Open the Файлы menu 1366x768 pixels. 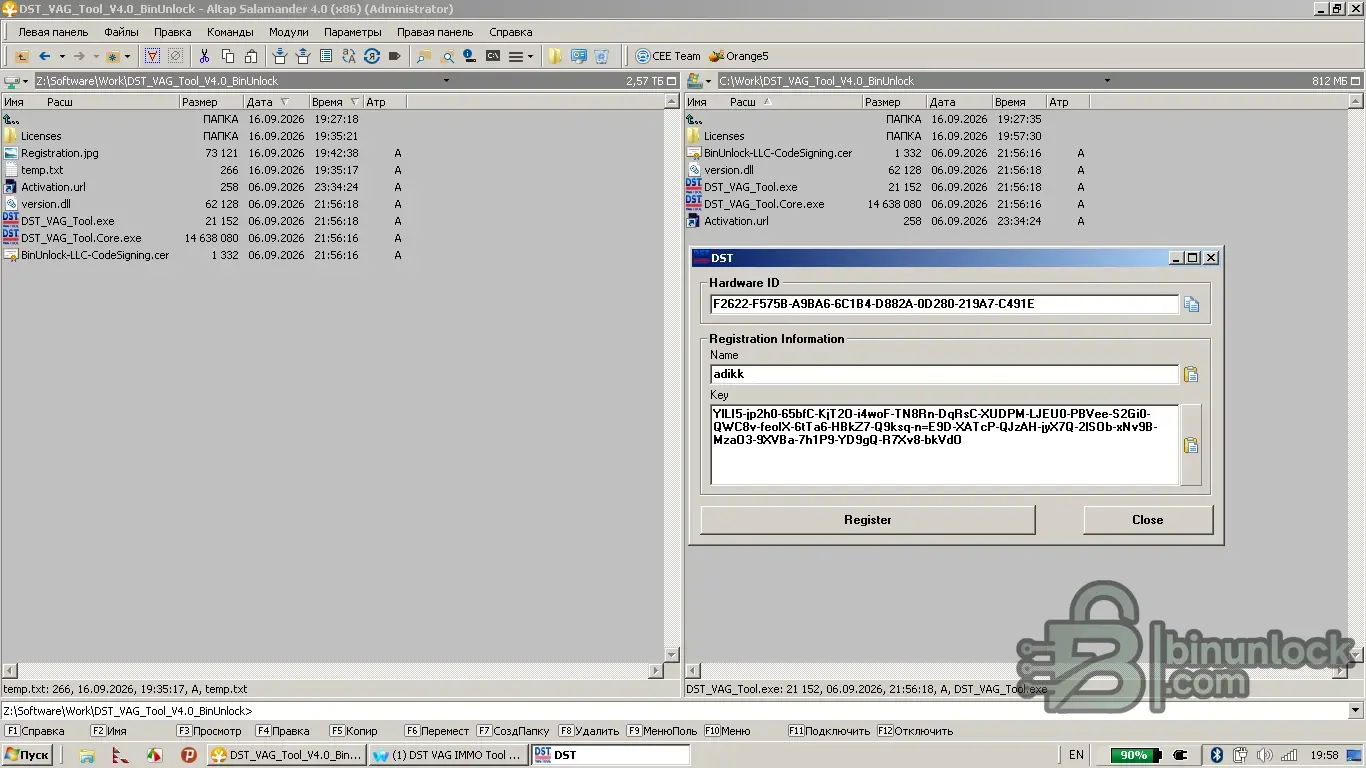tap(121, 32)
